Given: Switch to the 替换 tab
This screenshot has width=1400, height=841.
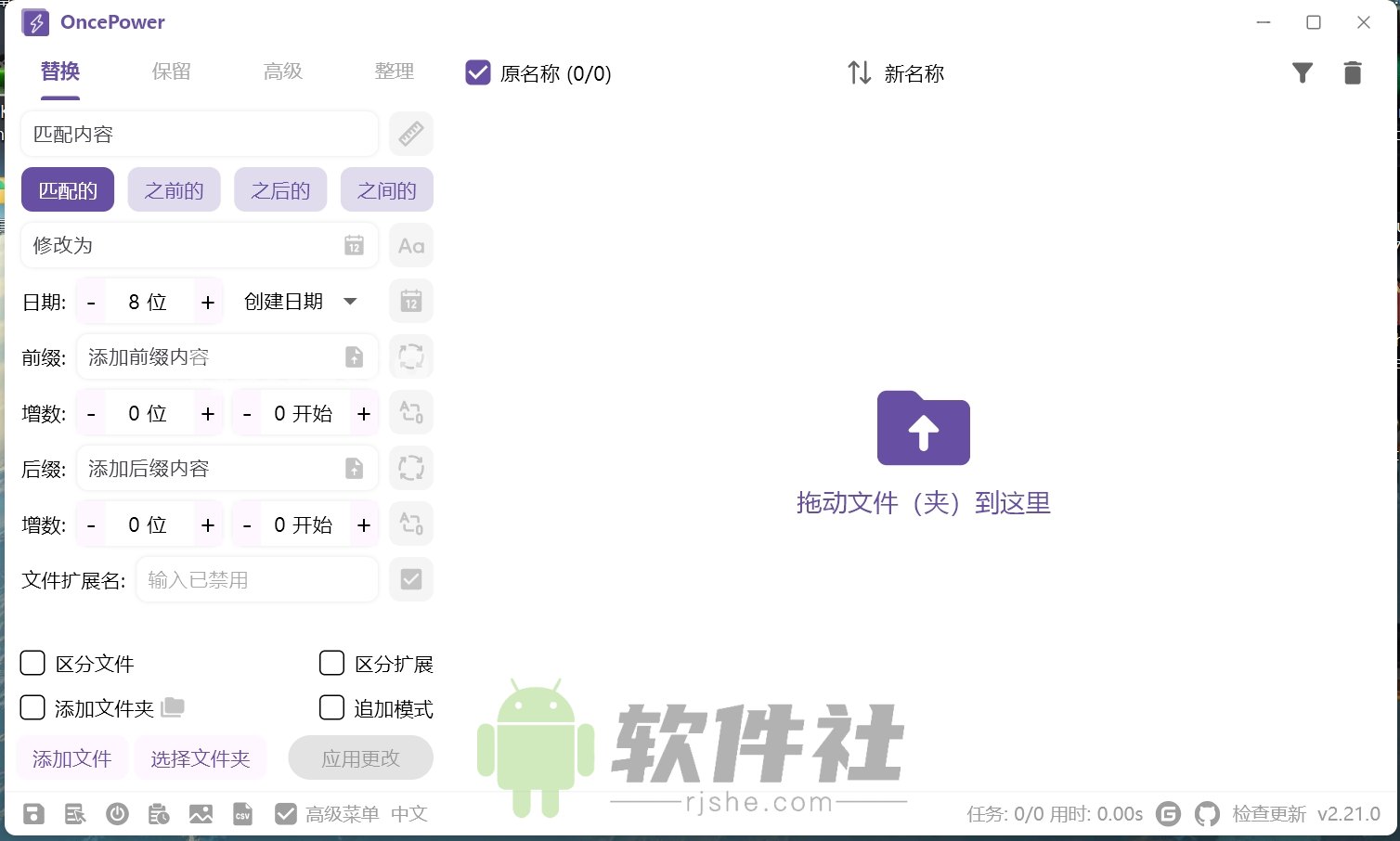Looking at the screenshot, I should coord(60,71).
